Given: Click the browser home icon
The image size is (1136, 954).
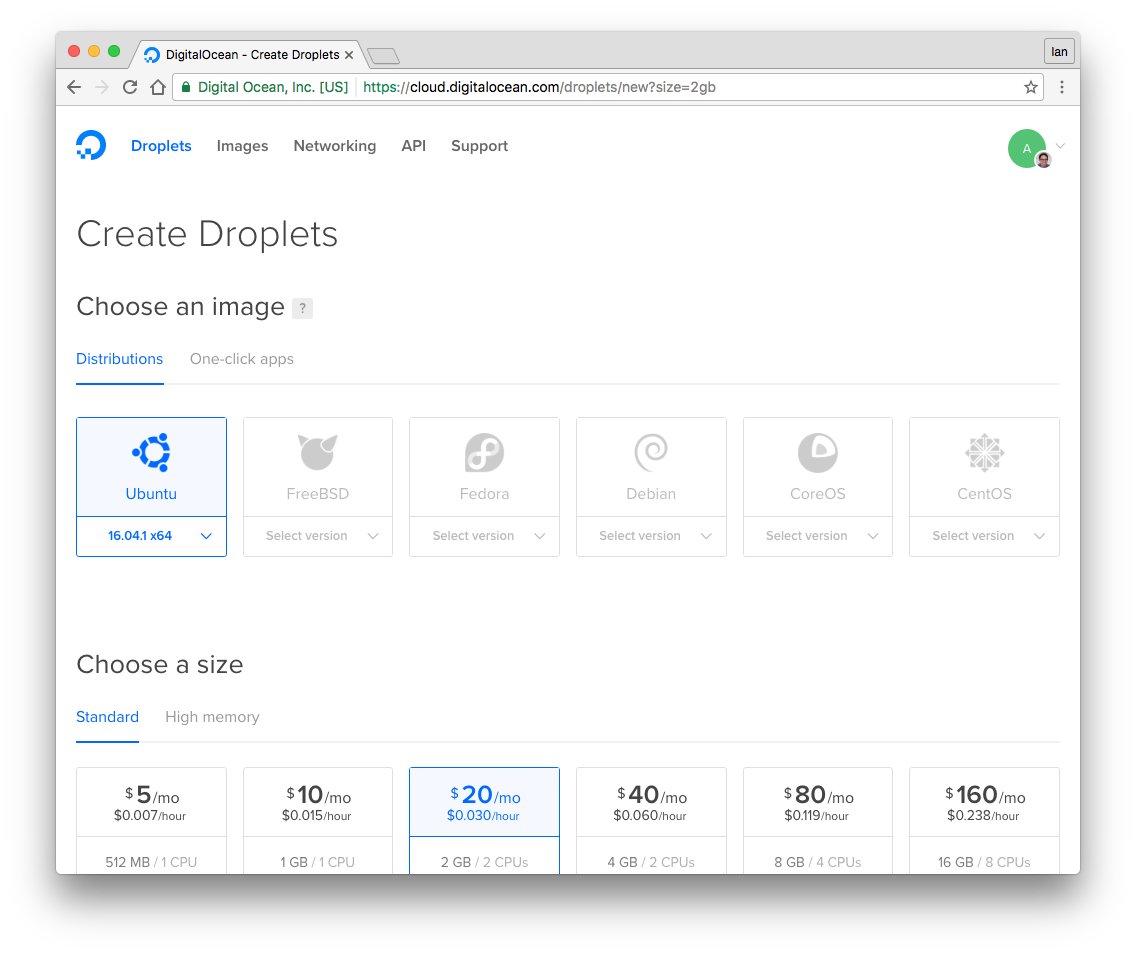Looking at the screenshot, I should point(158,88).
